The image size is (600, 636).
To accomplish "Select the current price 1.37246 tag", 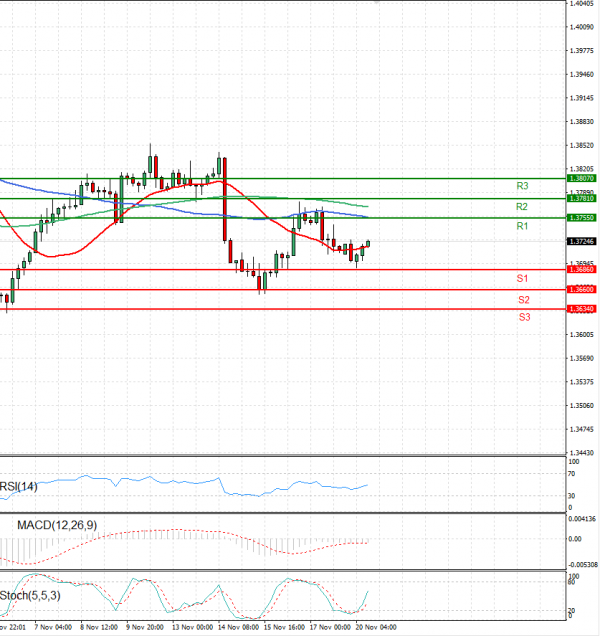I will click(582, 241).
